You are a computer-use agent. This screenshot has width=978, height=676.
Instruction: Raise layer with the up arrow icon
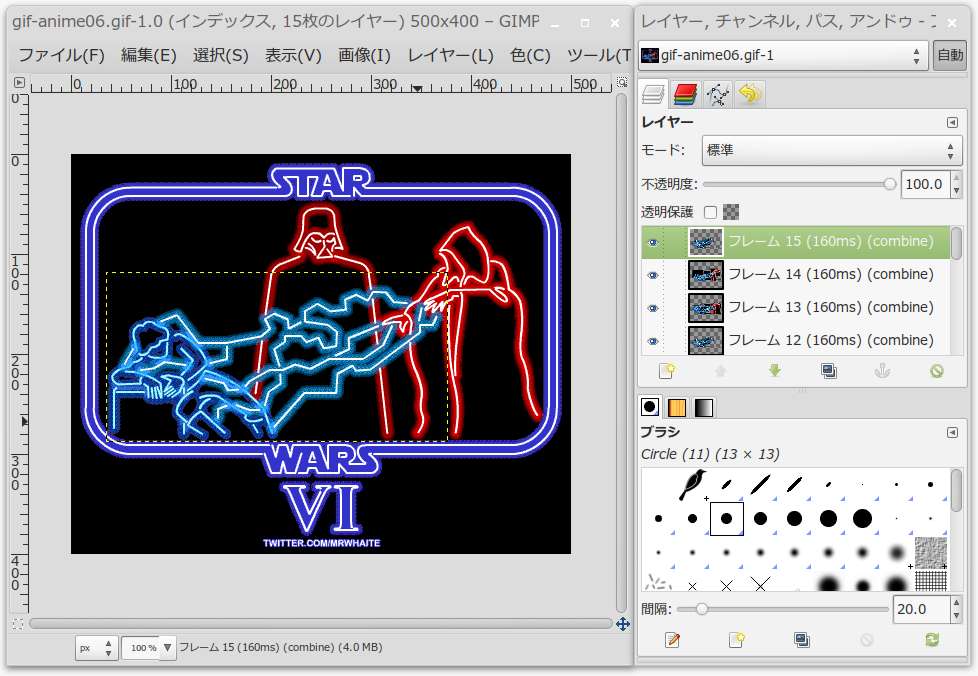tap(720, 372)
